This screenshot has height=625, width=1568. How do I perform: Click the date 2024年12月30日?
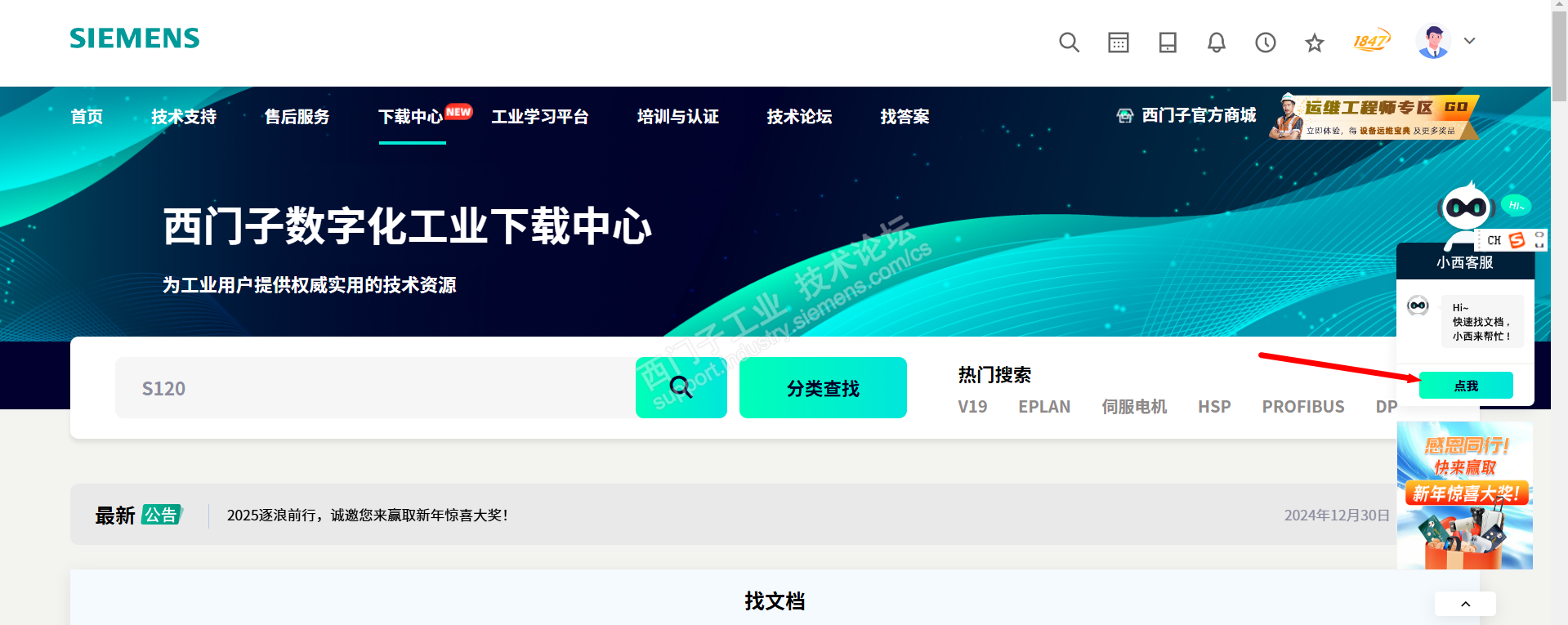click(x=1337, y=516)
